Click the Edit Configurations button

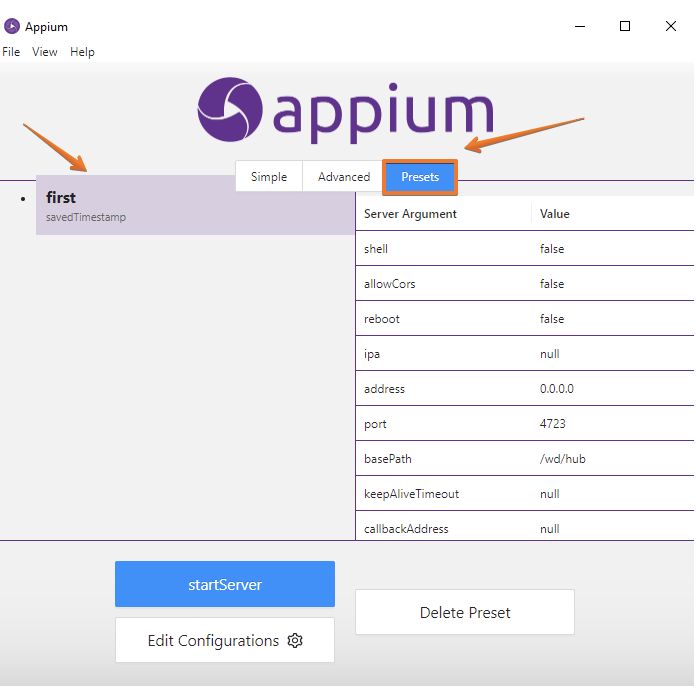[x=225, y=640]
